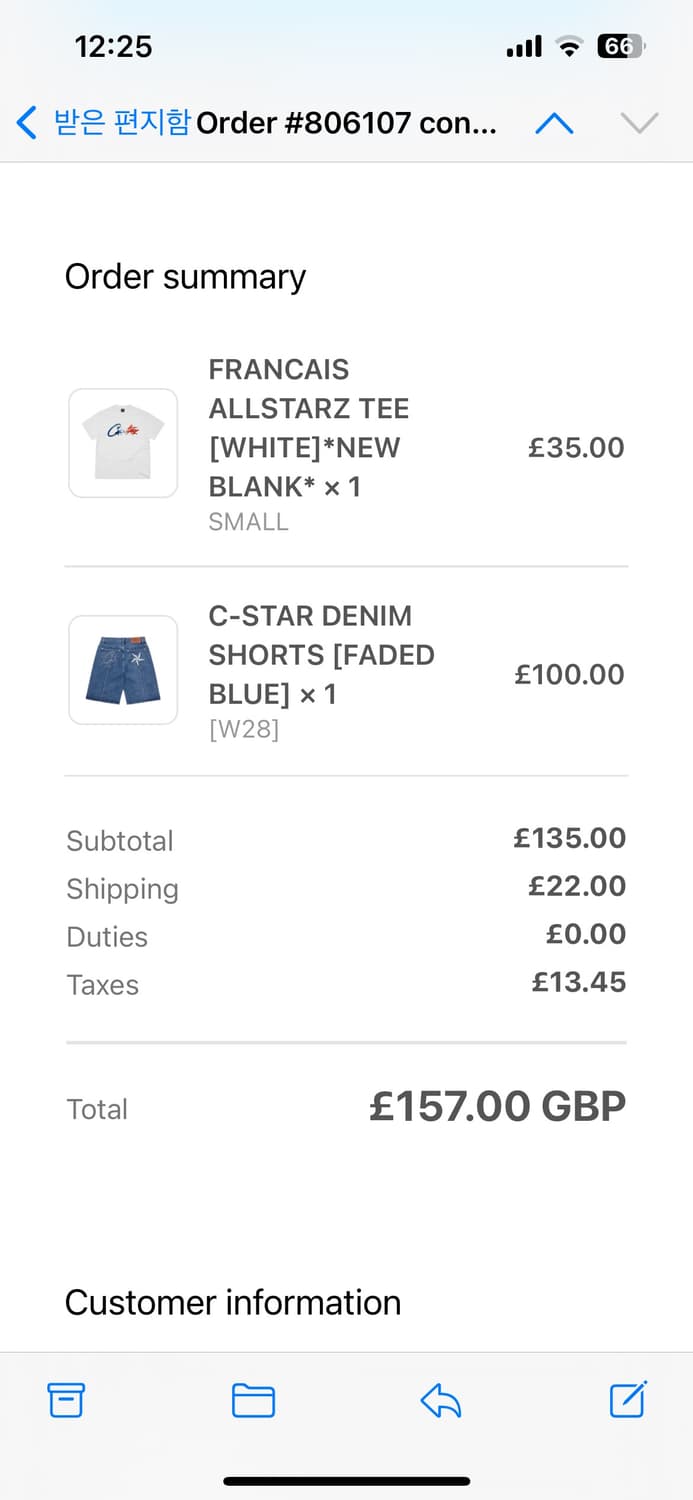Tap the white Allstarz tee thumbnail
693x1500 pixels.
(x=123, y=443)
